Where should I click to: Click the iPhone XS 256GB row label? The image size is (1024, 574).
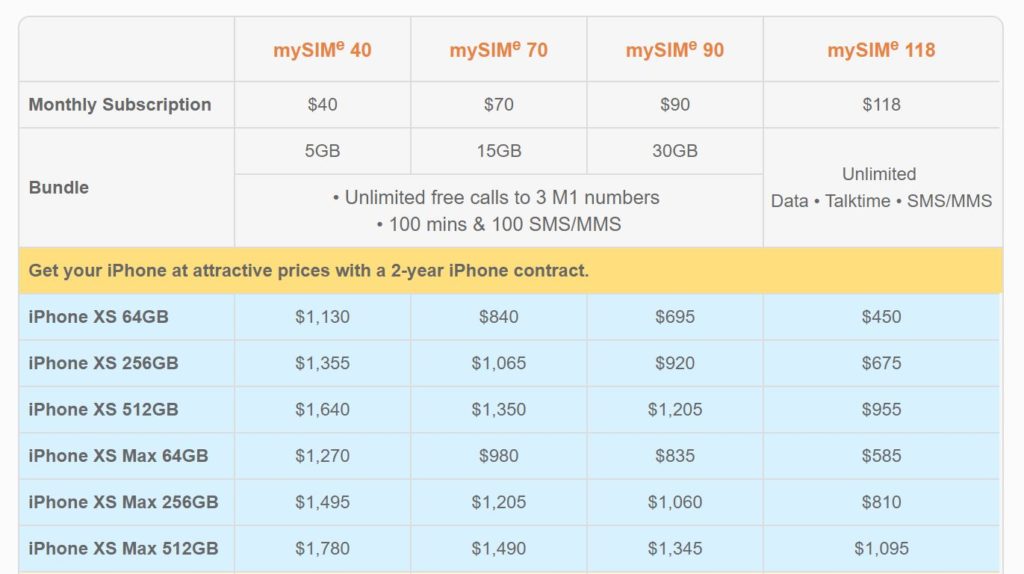coord(103,363)
